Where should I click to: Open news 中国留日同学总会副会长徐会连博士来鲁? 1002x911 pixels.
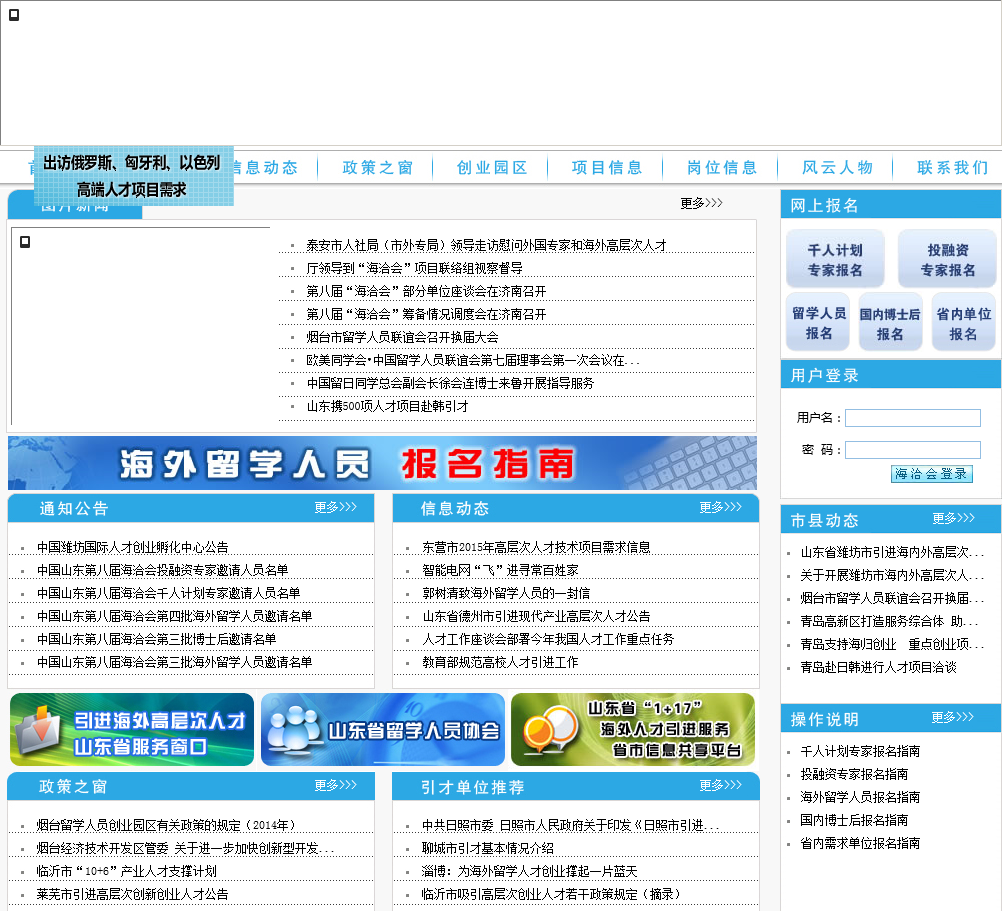(x=450, y=383)
